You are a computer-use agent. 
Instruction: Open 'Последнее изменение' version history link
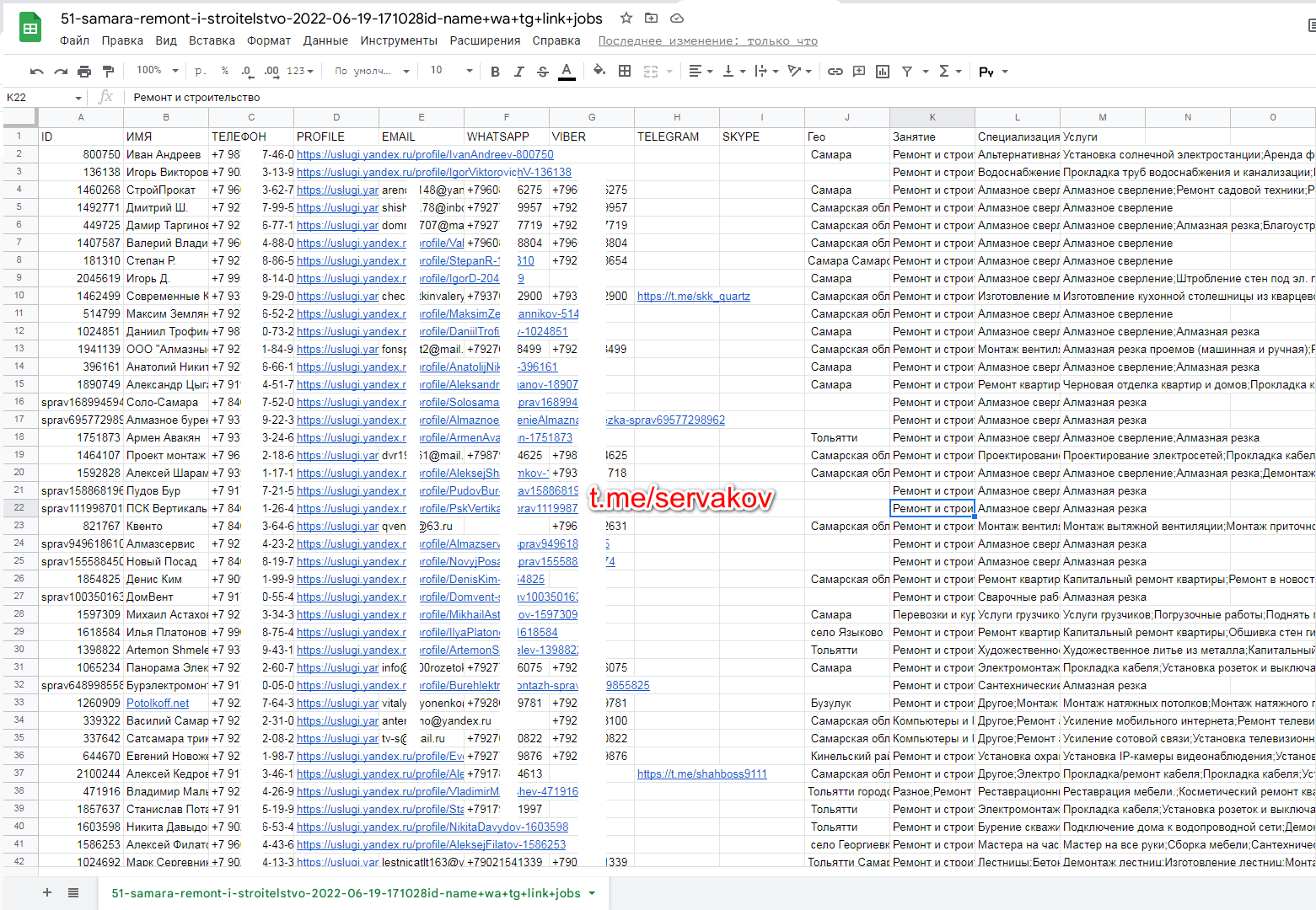[708, 41]
